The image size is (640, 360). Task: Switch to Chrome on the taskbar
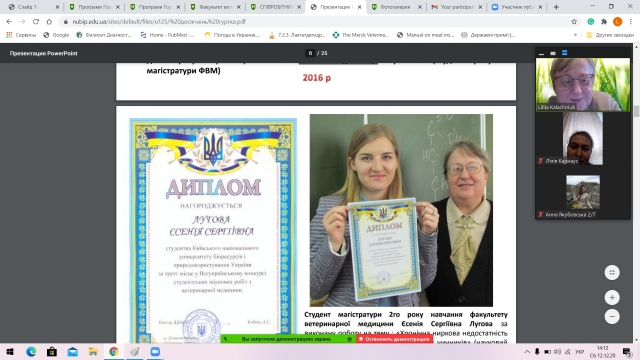click(114, 352)
